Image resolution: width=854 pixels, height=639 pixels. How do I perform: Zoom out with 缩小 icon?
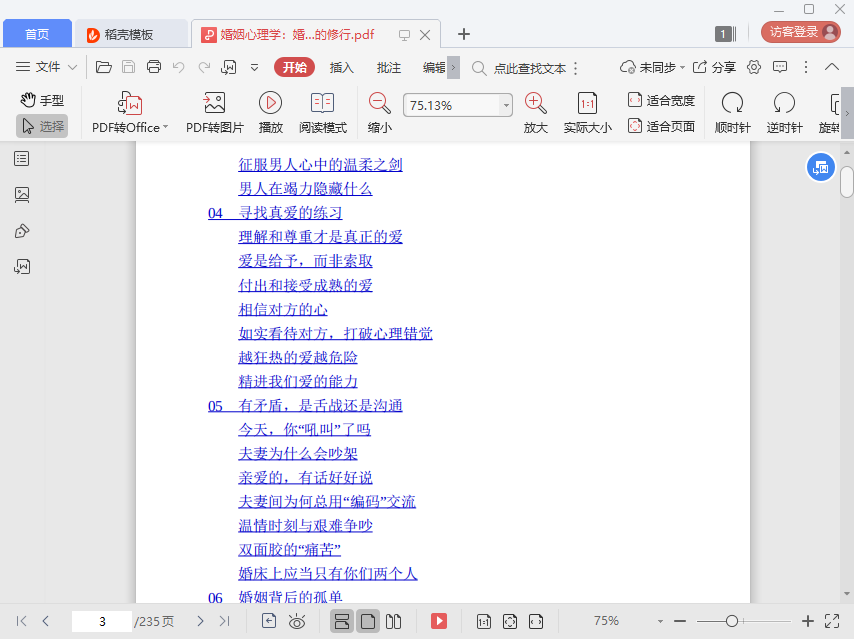point(380,113)
